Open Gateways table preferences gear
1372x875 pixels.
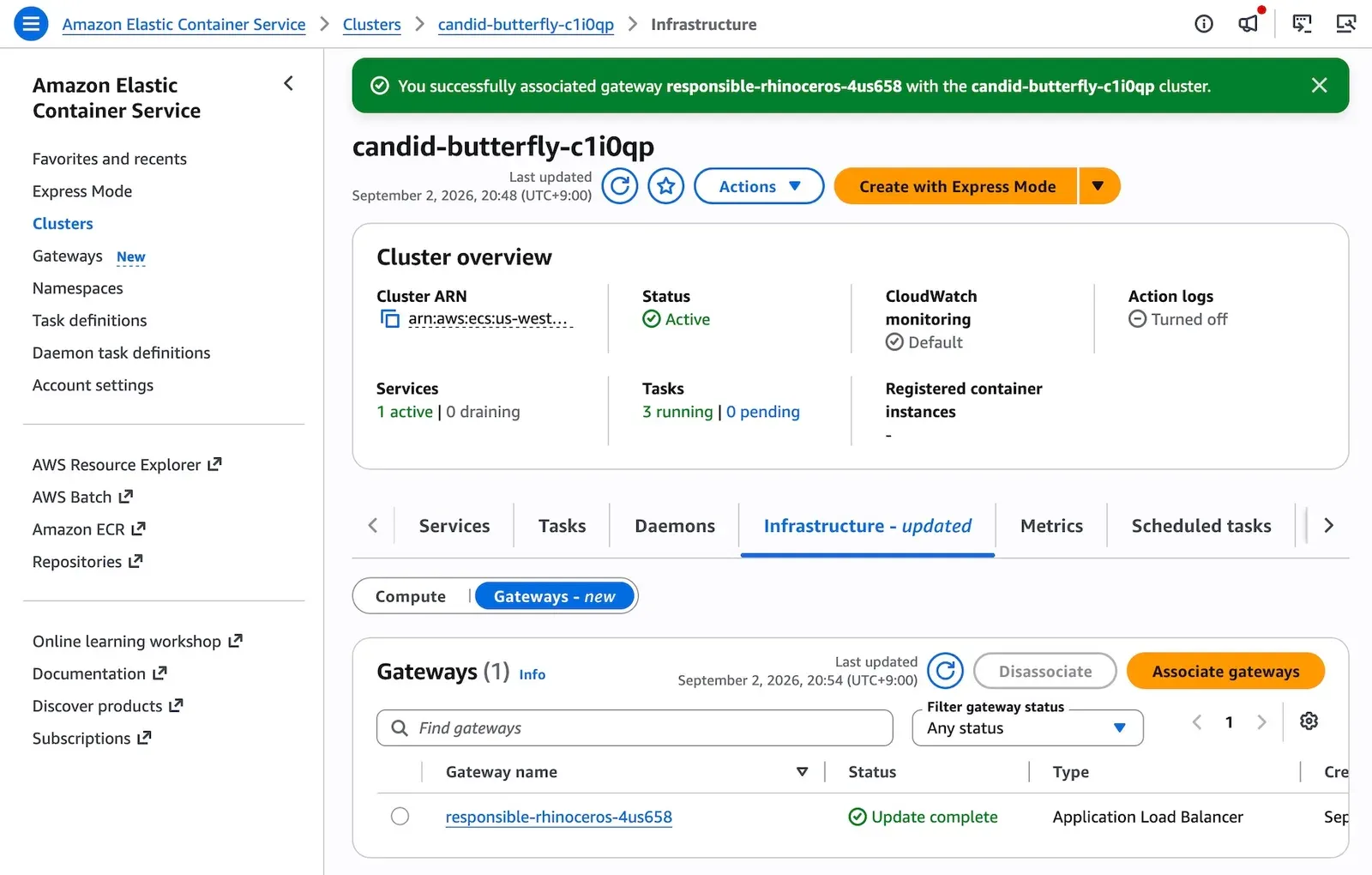click(x=1309, y=721)
